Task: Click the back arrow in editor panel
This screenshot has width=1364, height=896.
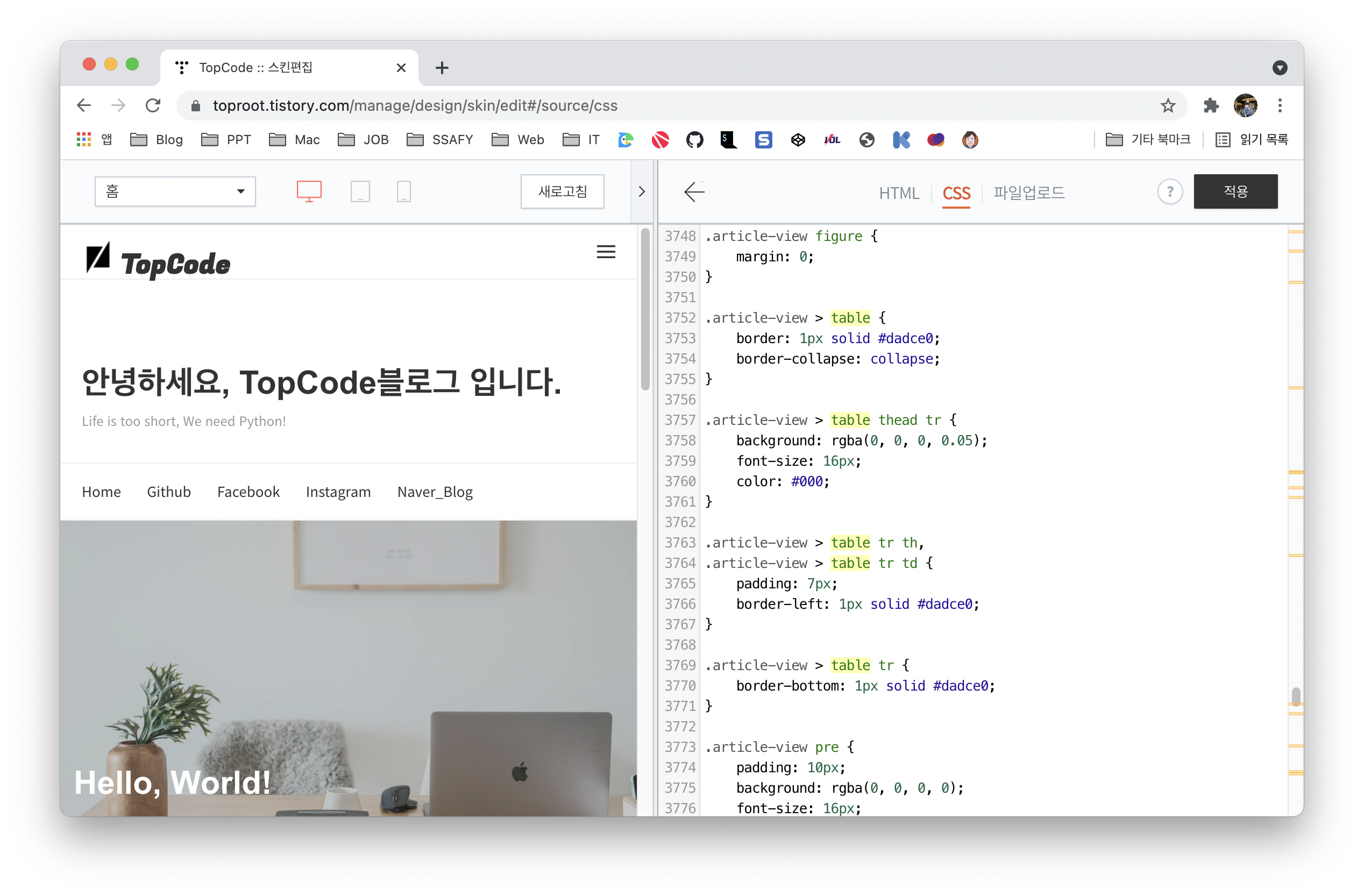Action: 694,192
